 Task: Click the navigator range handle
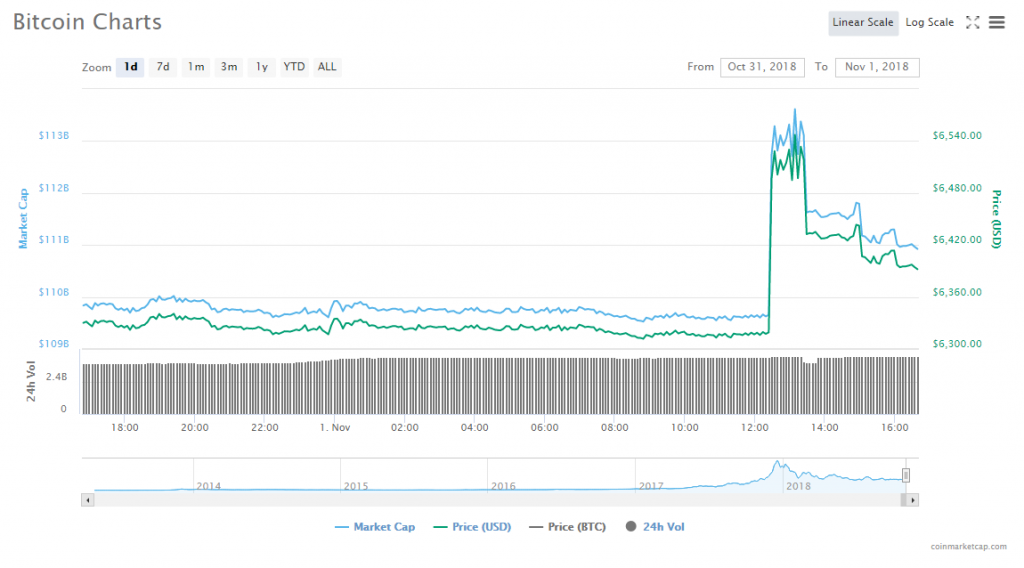pos(906,475)
